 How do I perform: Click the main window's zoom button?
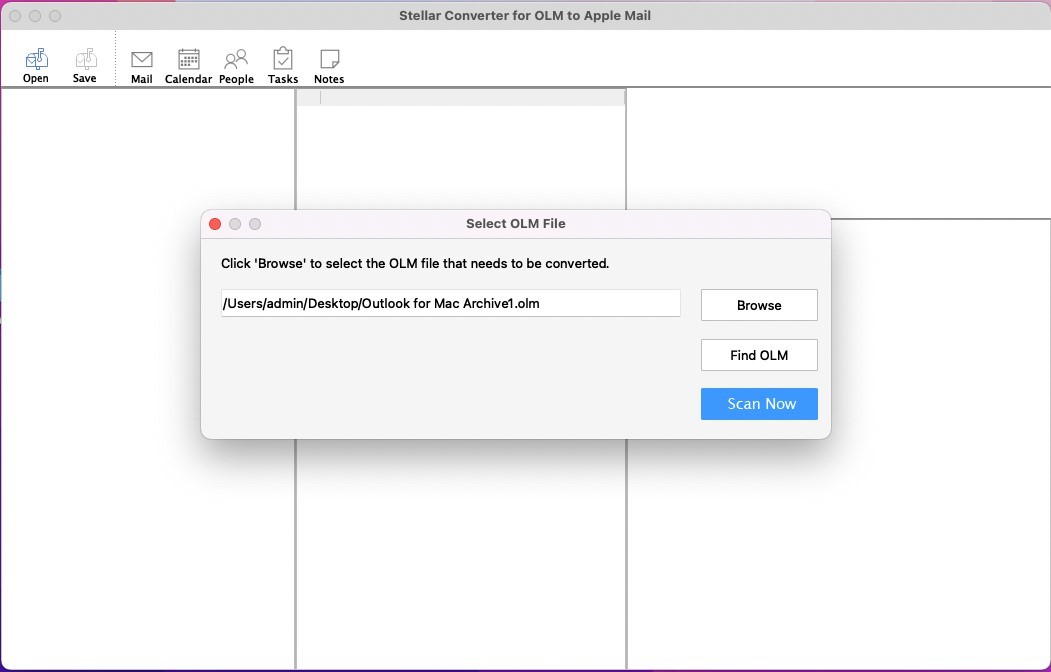55,16
